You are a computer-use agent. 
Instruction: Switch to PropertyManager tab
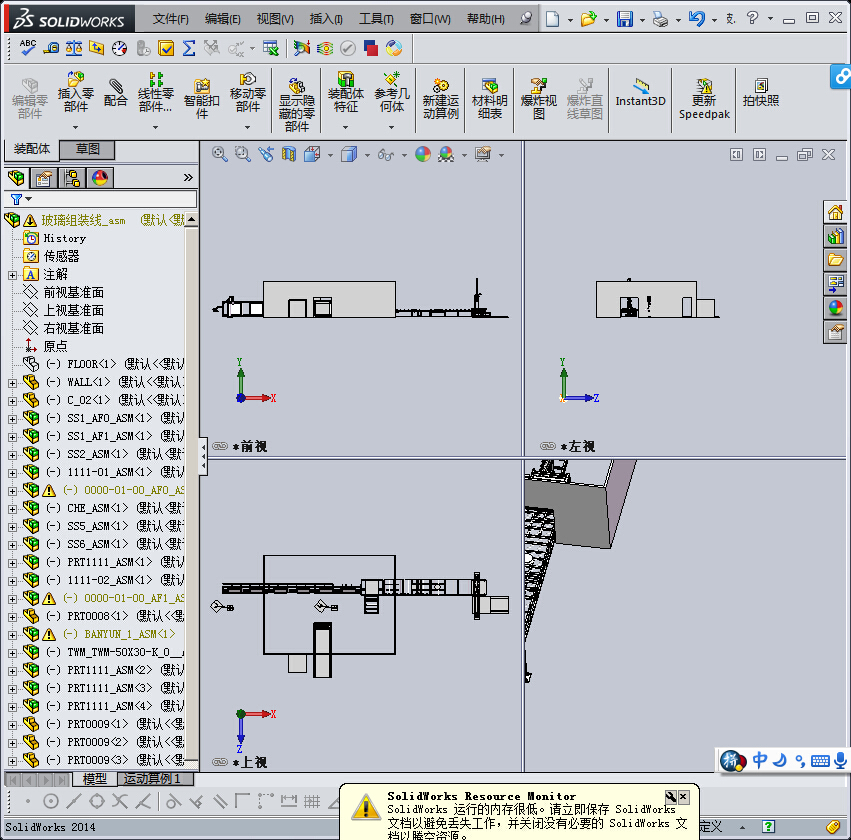[x=43, y=177]
